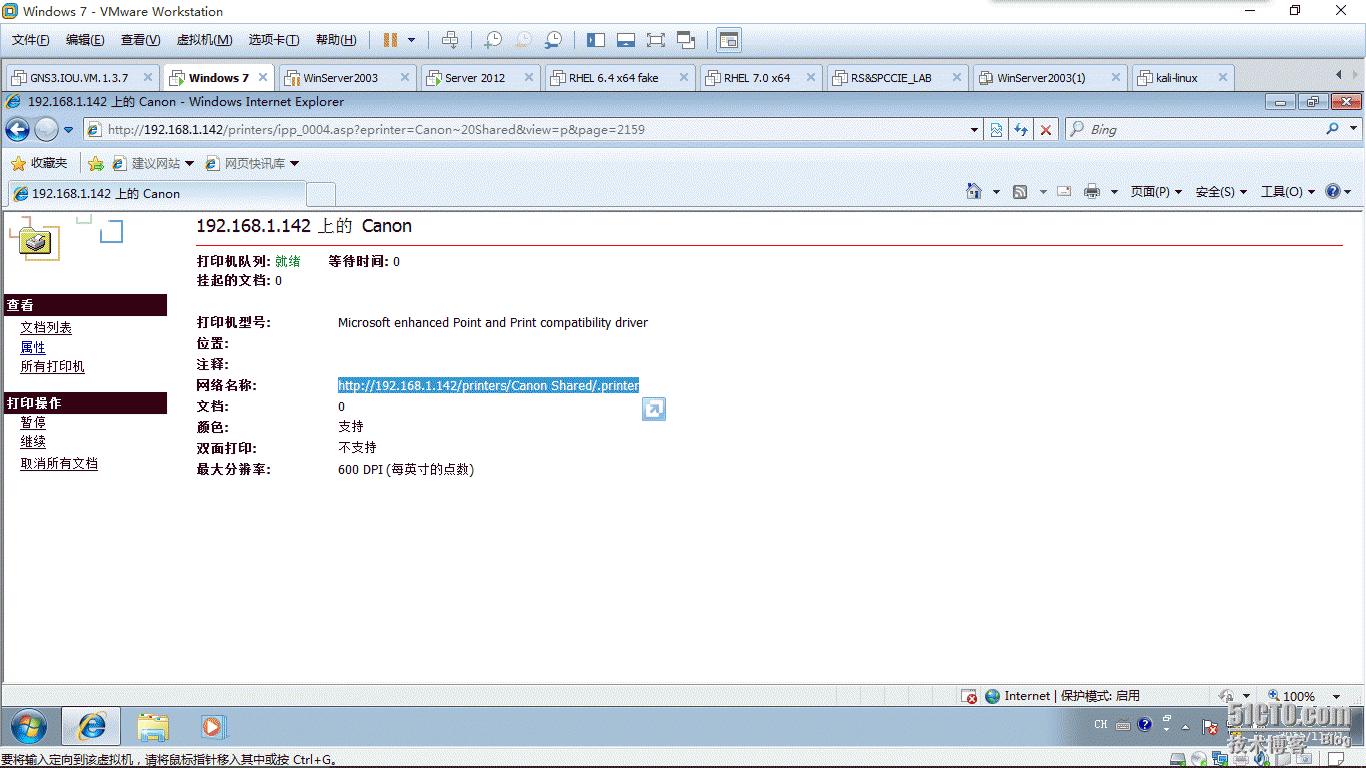Toggle the VMware library panel
This screenshot has height=768, width=1366.
point(595,40)
